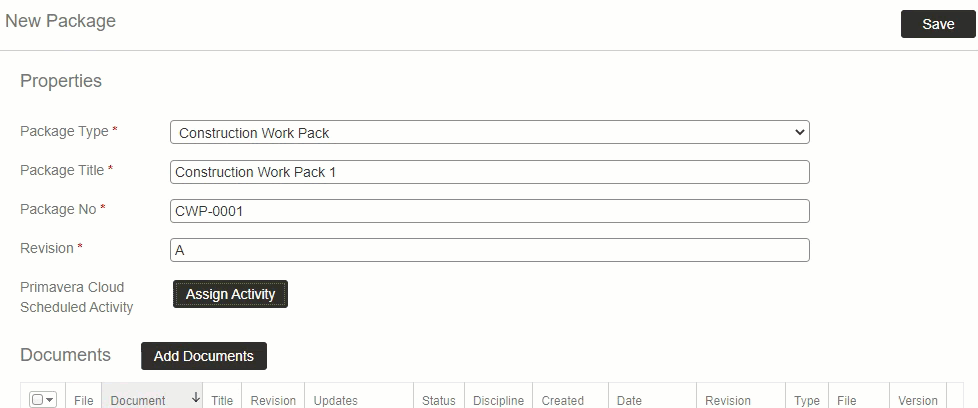Image resolution: width=978 pixels, height=408 pixels.
Task: Click the Updates column header
Action: point(336,400)
